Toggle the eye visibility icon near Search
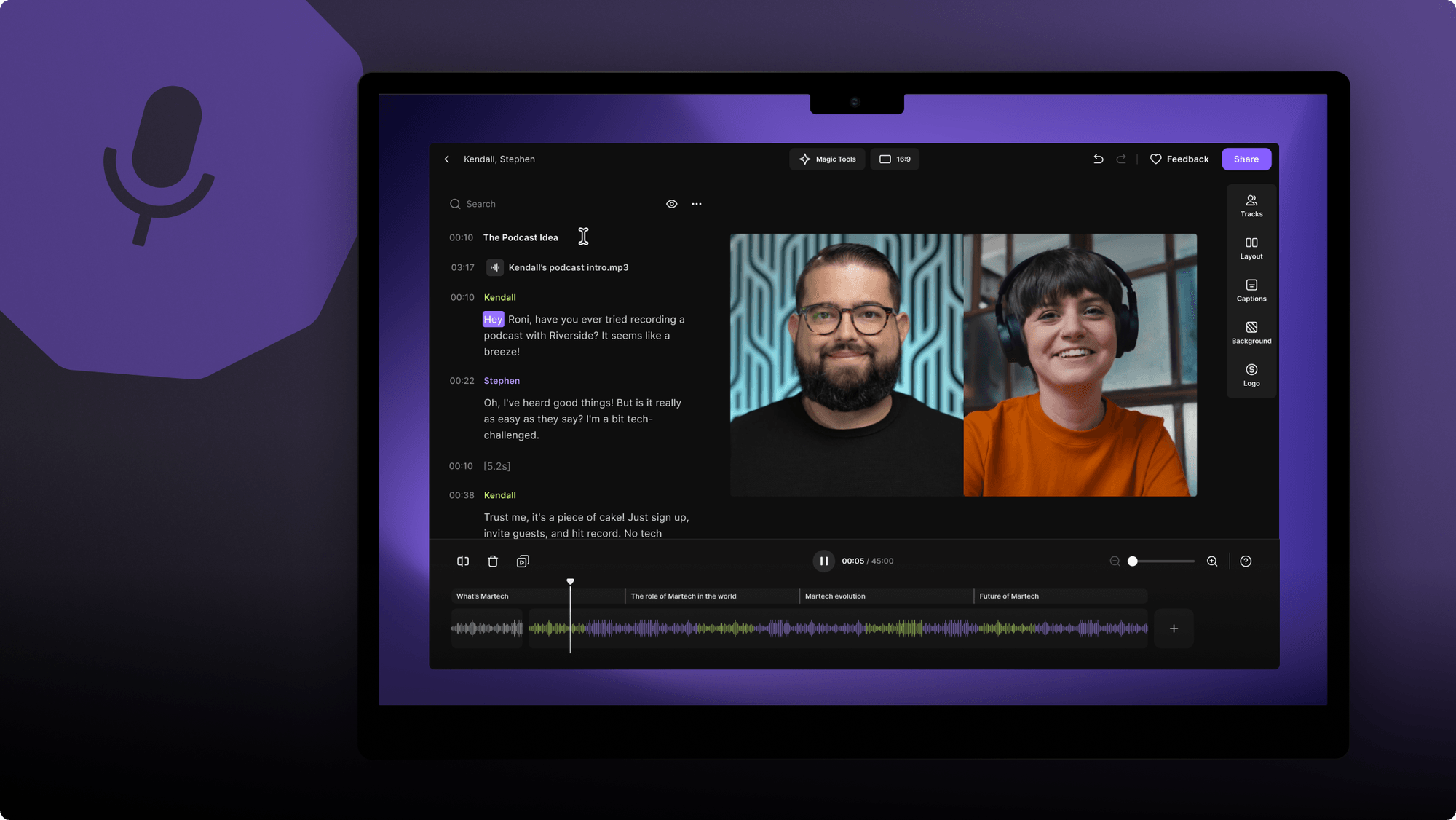The width and height of the screenshot is (1456, 820). tap(671, 204)
